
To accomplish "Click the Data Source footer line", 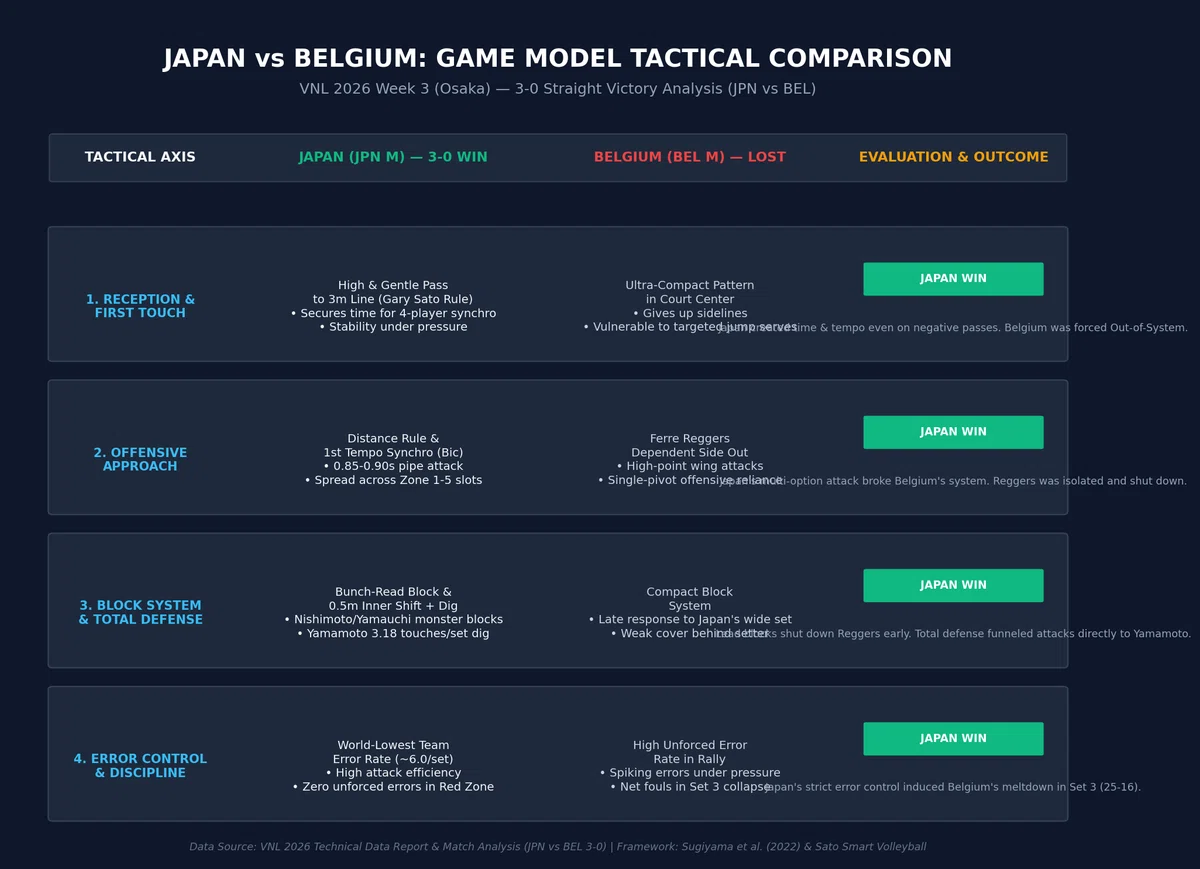I will point(558,847).
